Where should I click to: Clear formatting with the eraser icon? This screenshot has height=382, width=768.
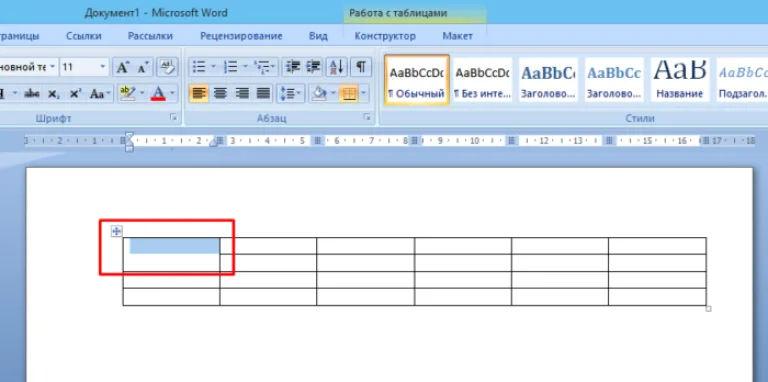168,67
